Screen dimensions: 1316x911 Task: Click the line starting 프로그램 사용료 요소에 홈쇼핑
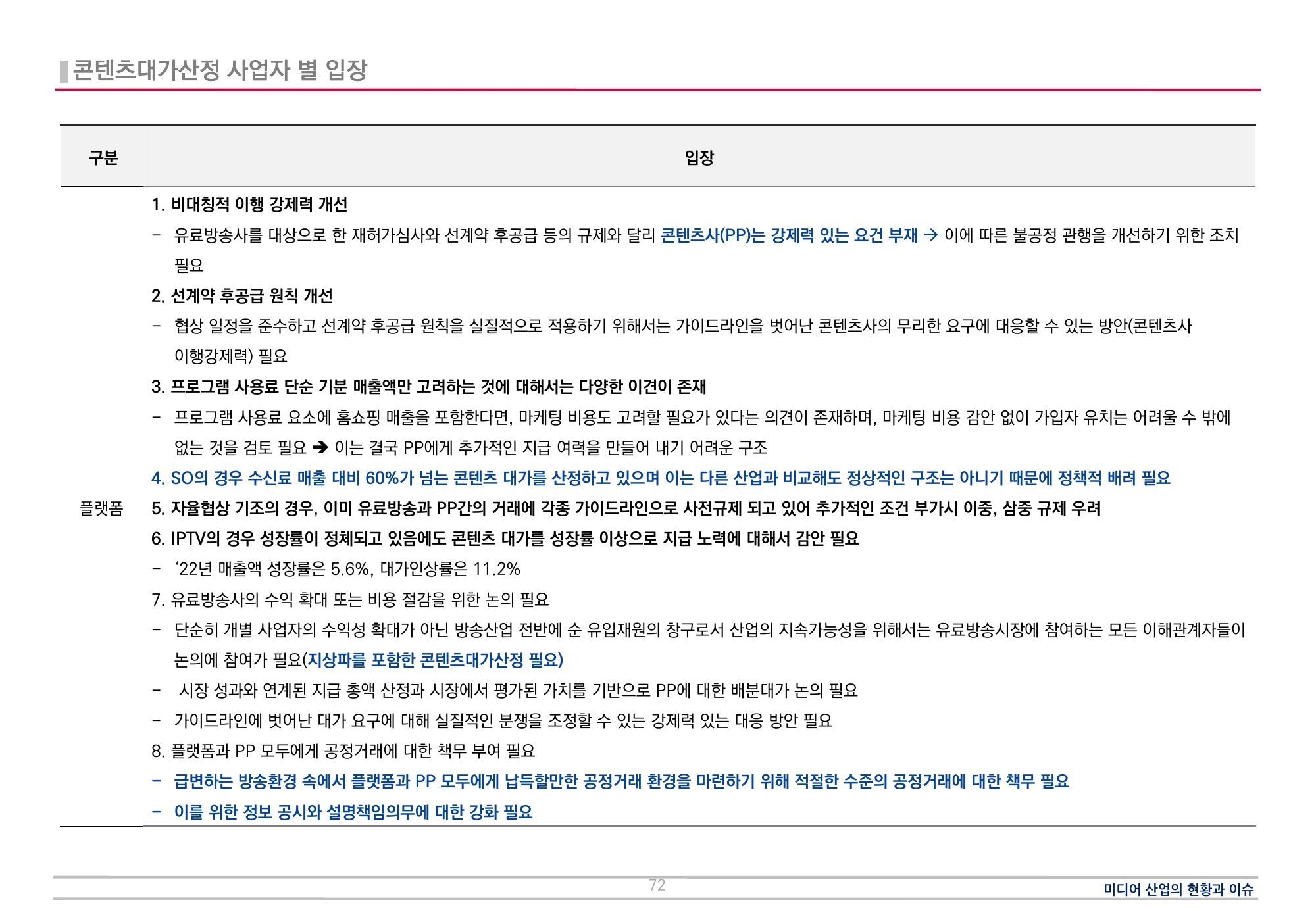pos(702,418)
